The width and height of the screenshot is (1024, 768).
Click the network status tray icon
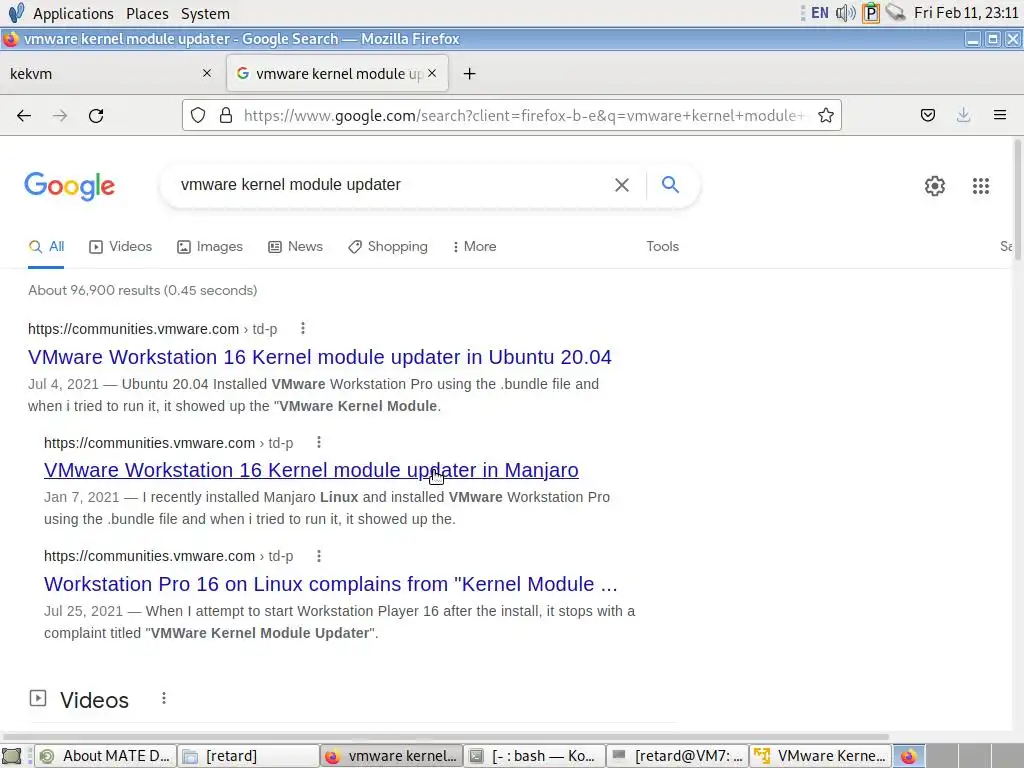click(x=895, y=12)
